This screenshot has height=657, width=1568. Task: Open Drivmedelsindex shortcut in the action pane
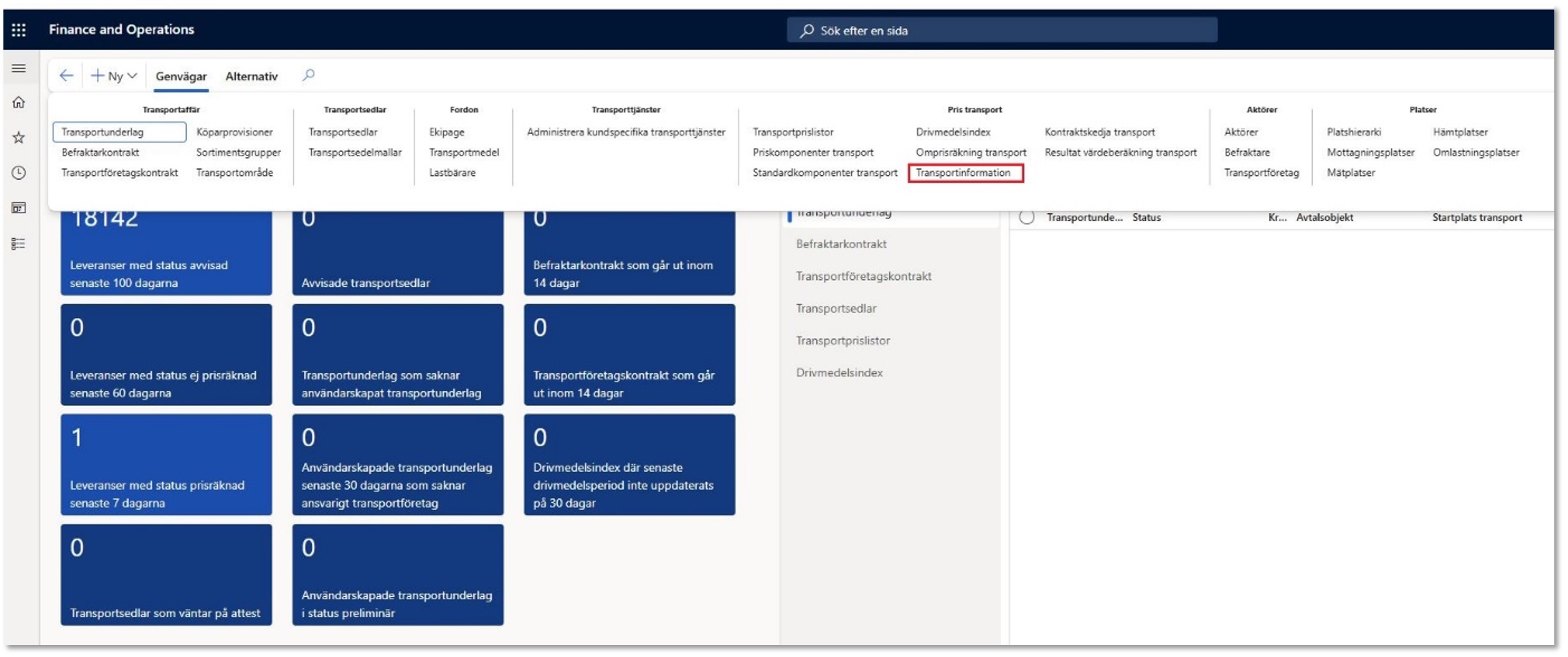coord(952,132)
